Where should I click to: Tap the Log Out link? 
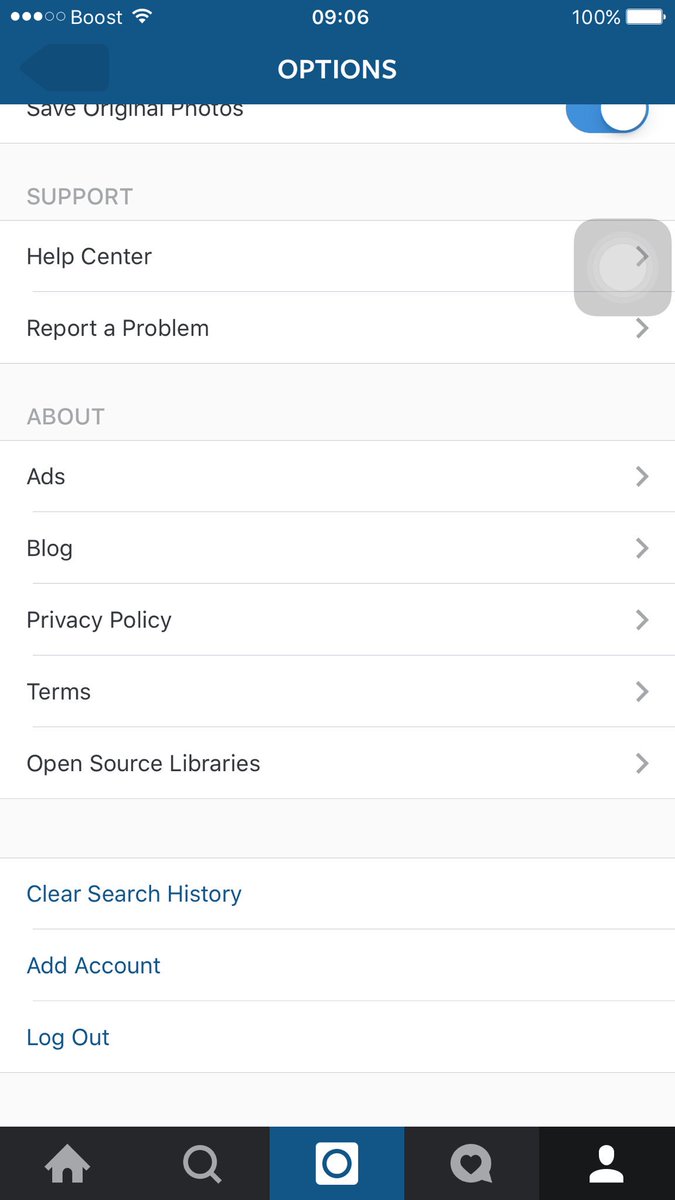[68, 1037]
